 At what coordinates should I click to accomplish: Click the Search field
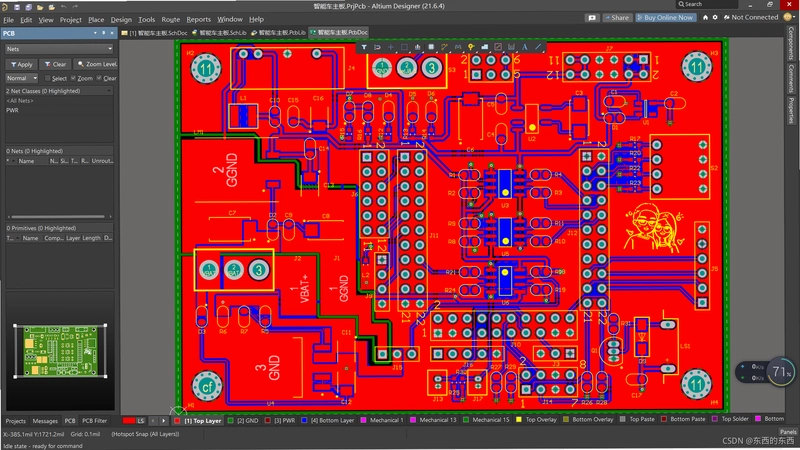[x=707, y=4]
